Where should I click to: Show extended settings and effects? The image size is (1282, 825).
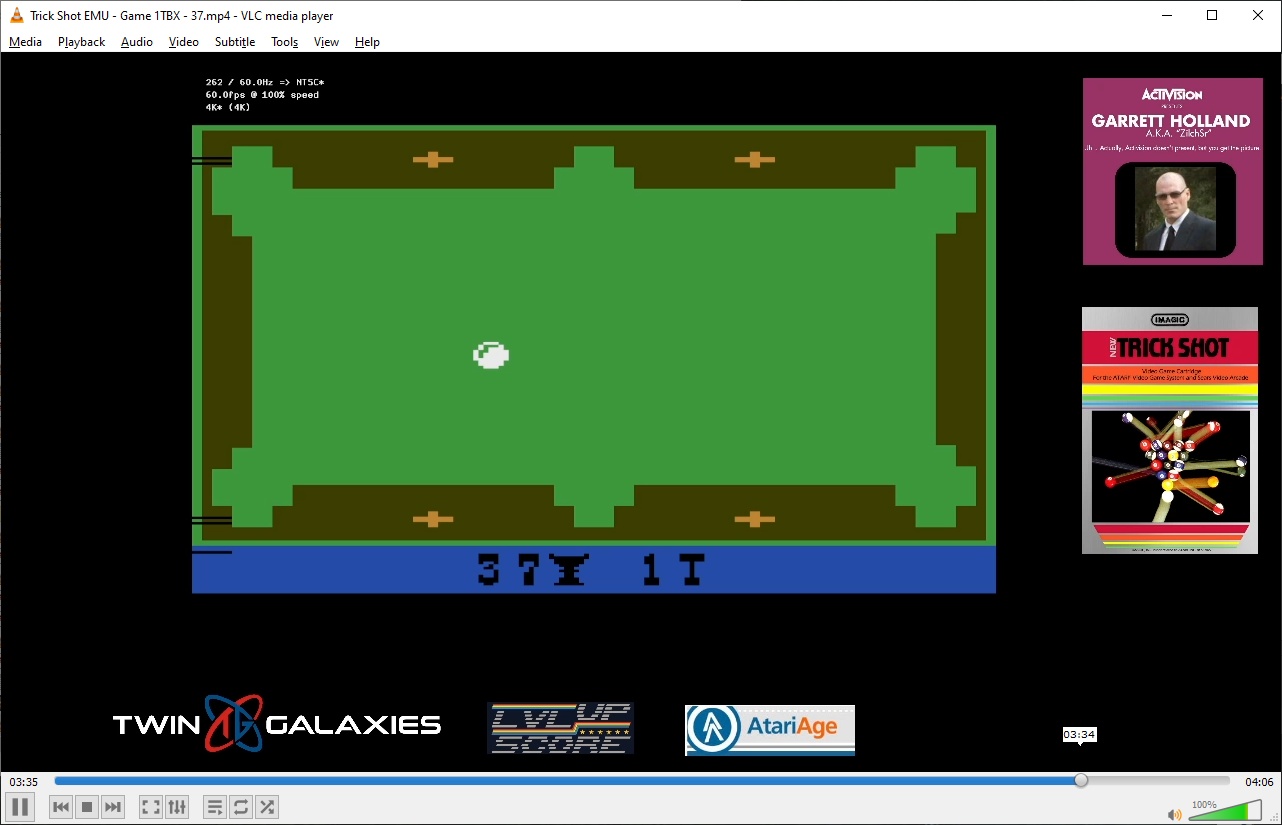pyautogui.click(x=177, y=807)
